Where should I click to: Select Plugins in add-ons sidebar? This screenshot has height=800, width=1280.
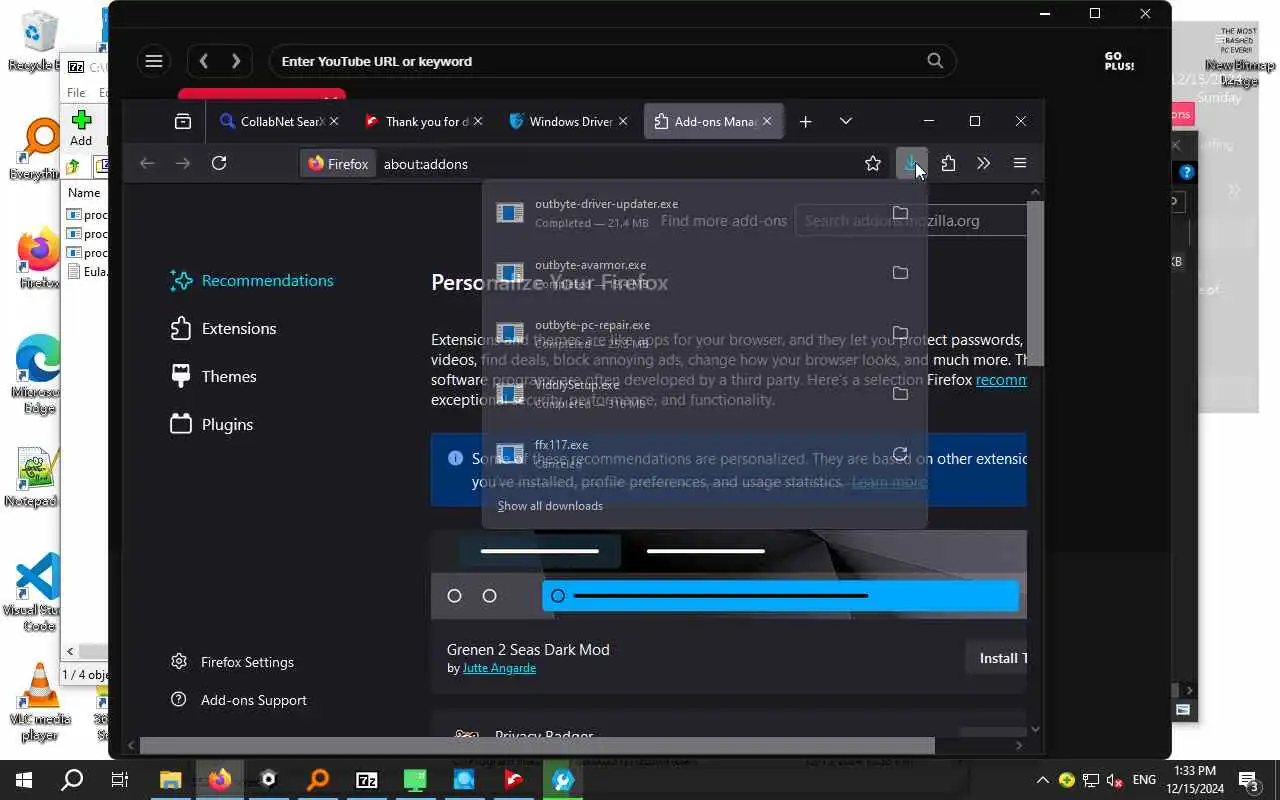coord(211,424)
